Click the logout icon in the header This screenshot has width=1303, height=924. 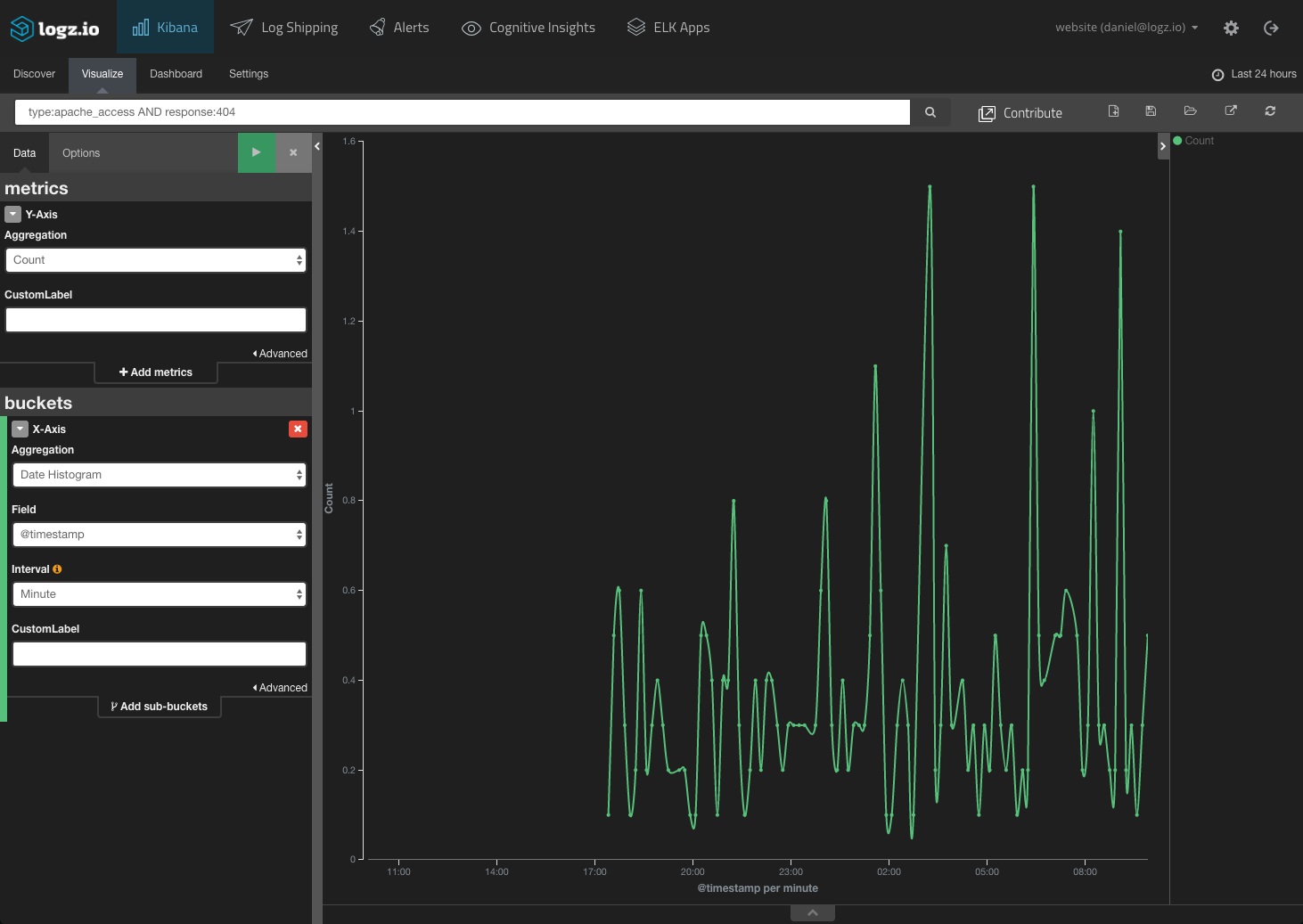point(1271,29)
